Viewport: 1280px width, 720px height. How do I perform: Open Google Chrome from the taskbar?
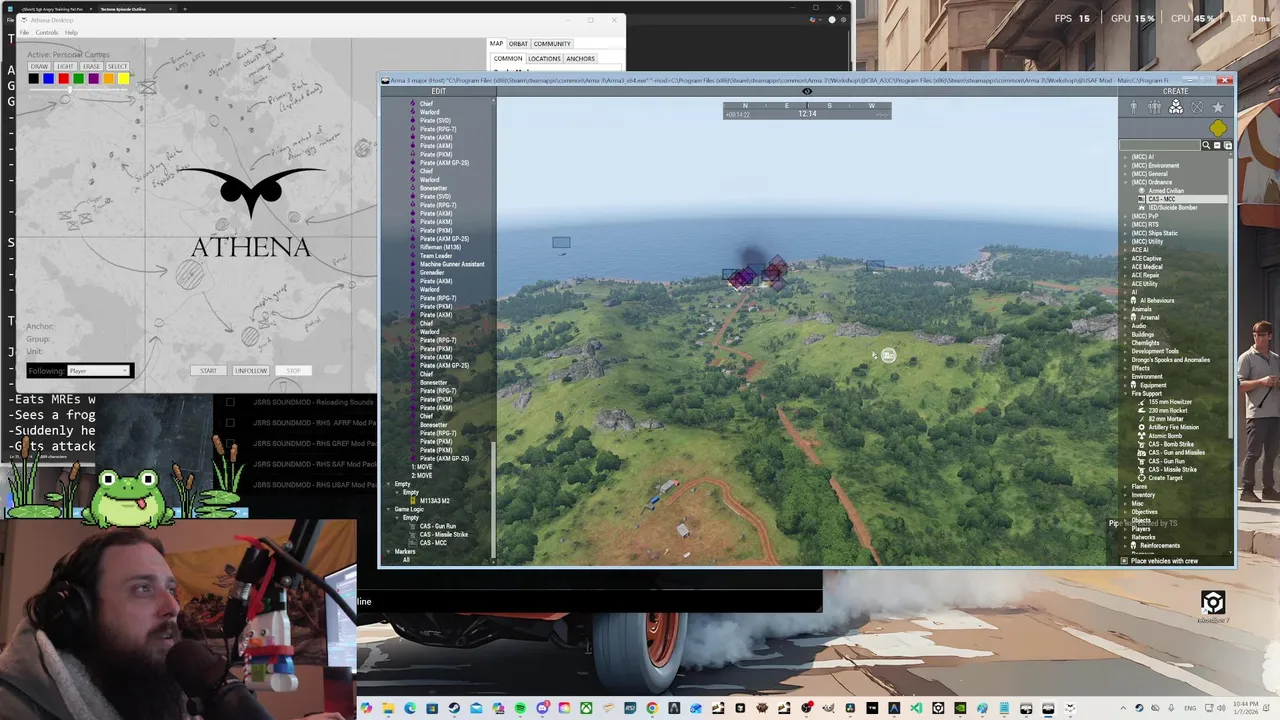click(x=652, y=708)
